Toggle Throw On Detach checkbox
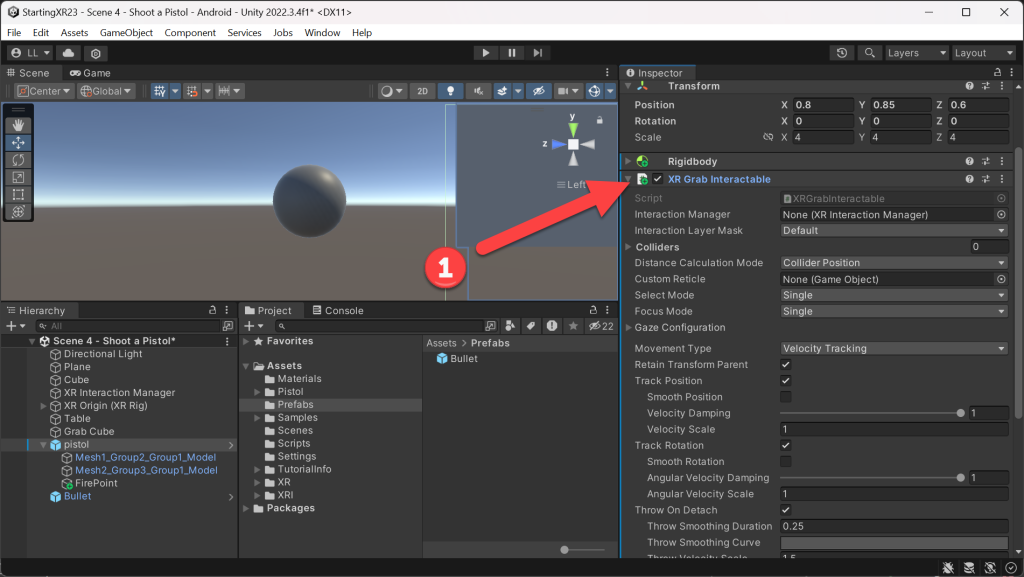1024x577 pixels. coord(786,510)
